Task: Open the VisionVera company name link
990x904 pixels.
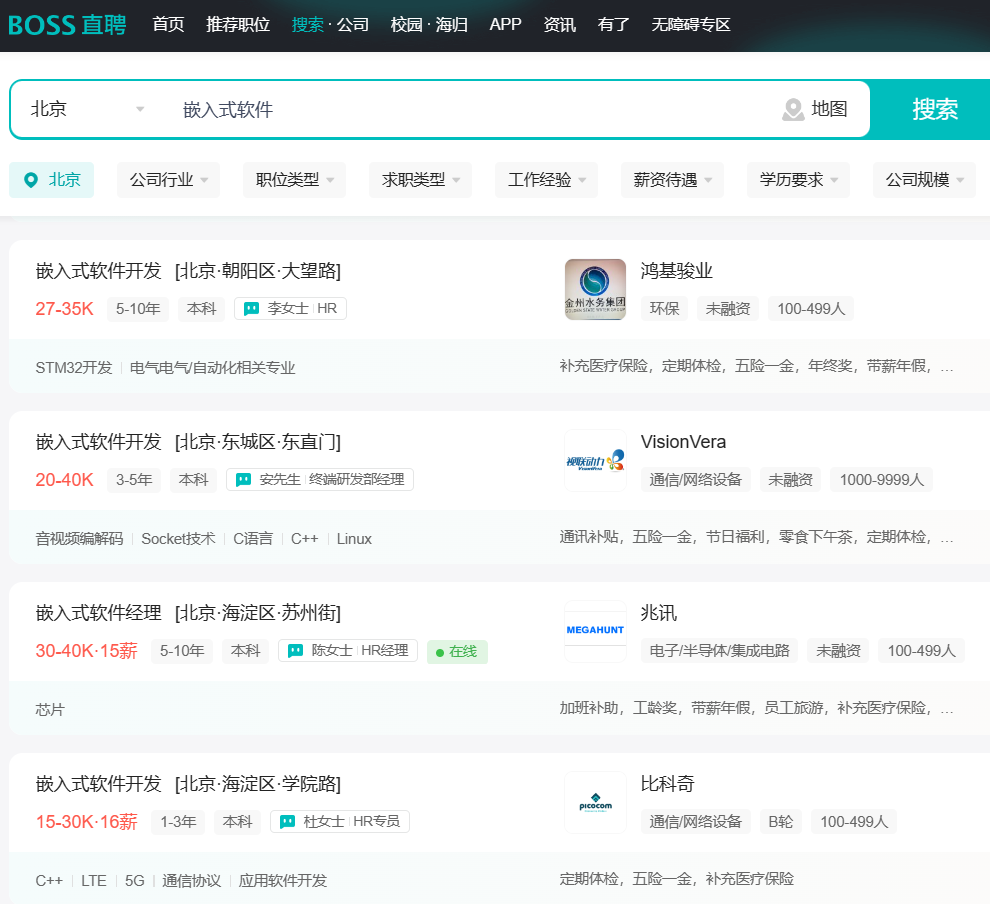Action: click(x=683, y=442)
